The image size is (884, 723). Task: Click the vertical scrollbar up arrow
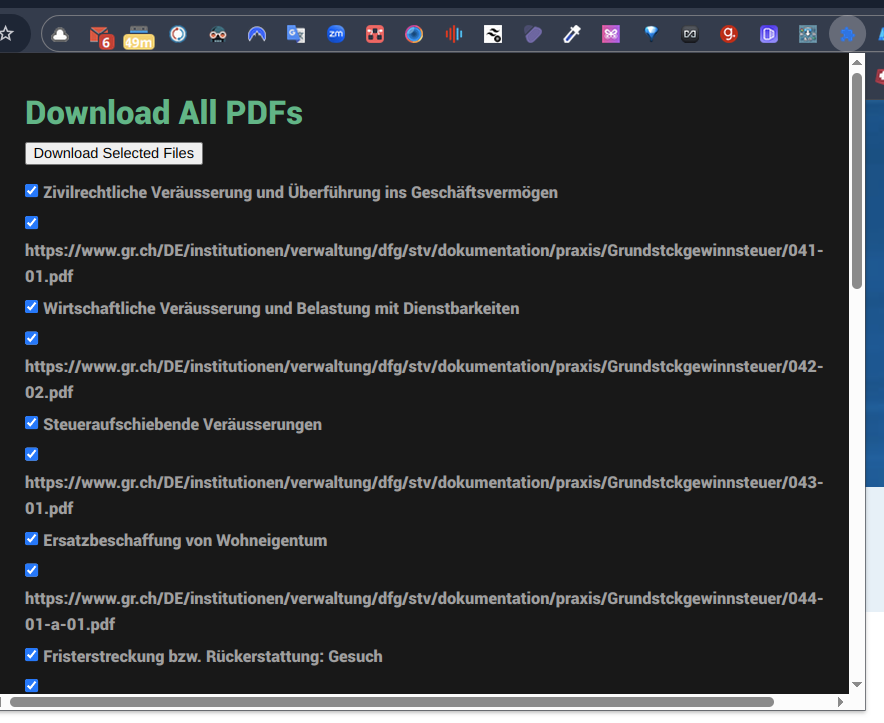857,62
